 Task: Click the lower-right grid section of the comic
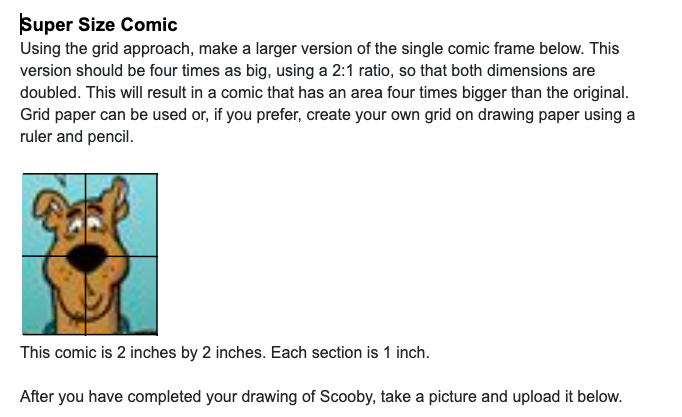[x=122, y=295]
